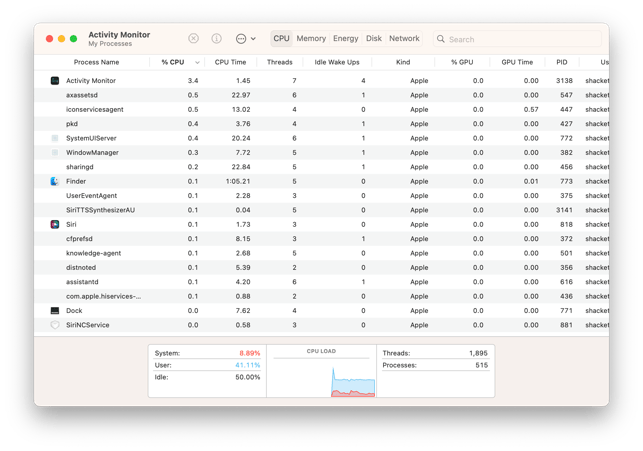
Task: Open the Energy tab
Action: coord(346,39)
